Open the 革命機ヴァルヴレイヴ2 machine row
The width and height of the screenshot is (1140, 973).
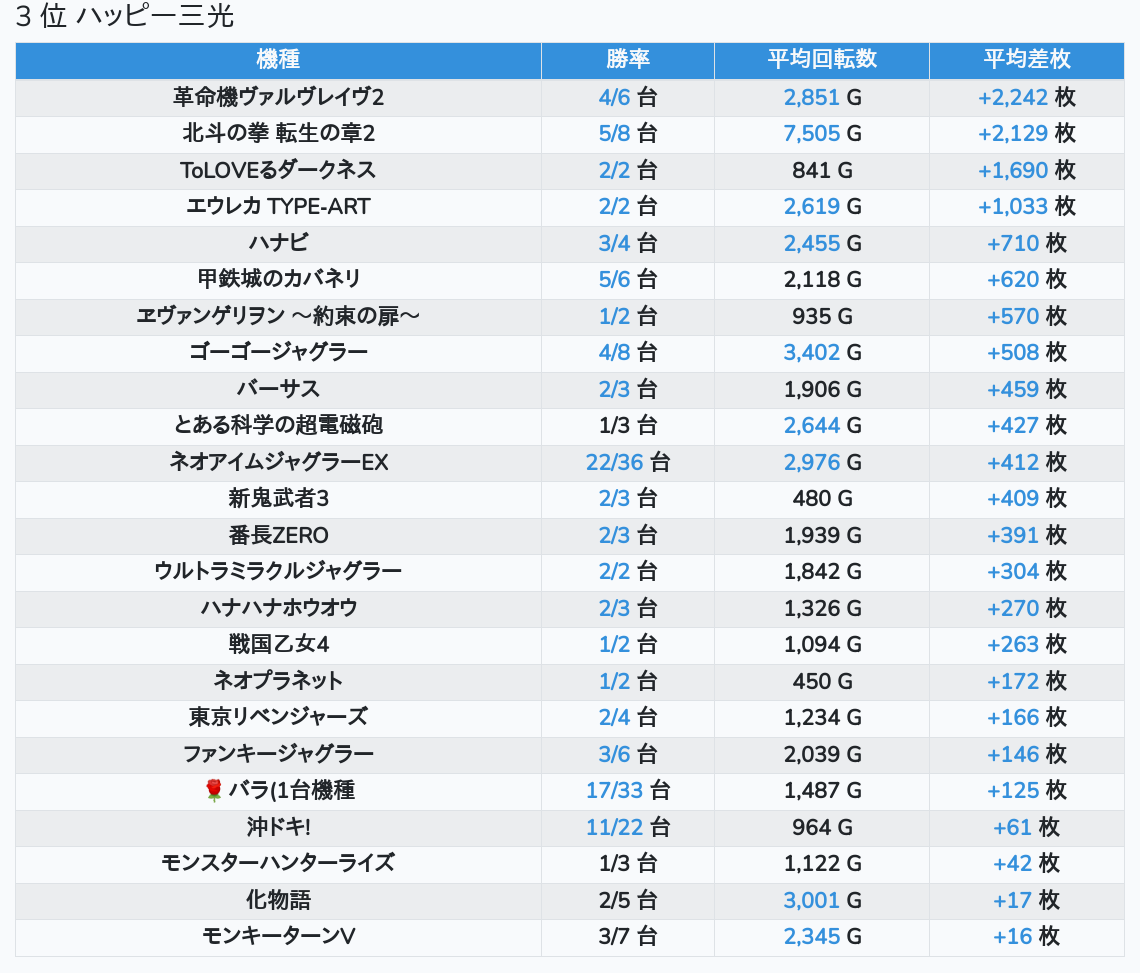[x=278, y=97]
